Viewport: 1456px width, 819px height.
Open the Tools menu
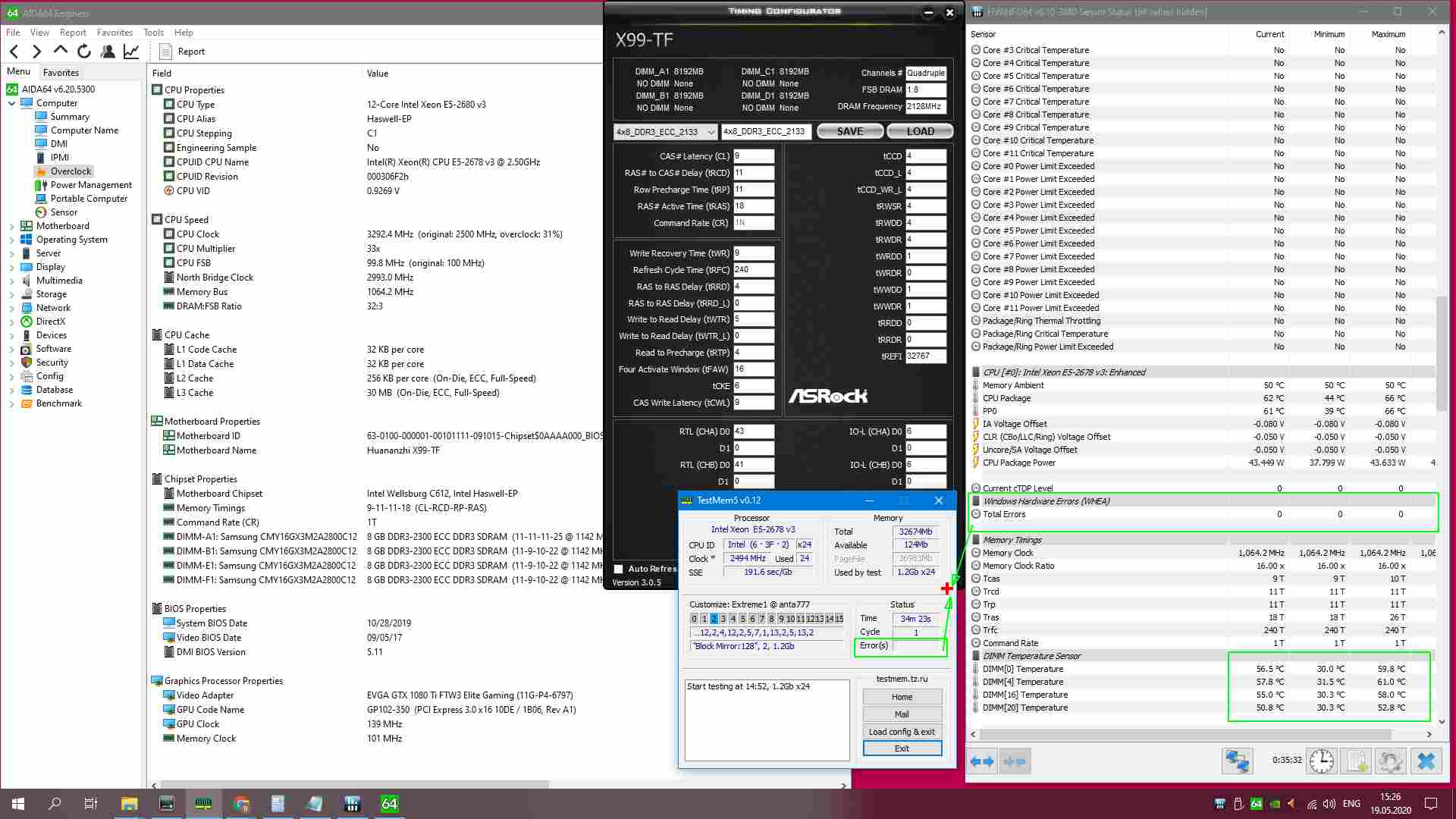coord(153,33)
